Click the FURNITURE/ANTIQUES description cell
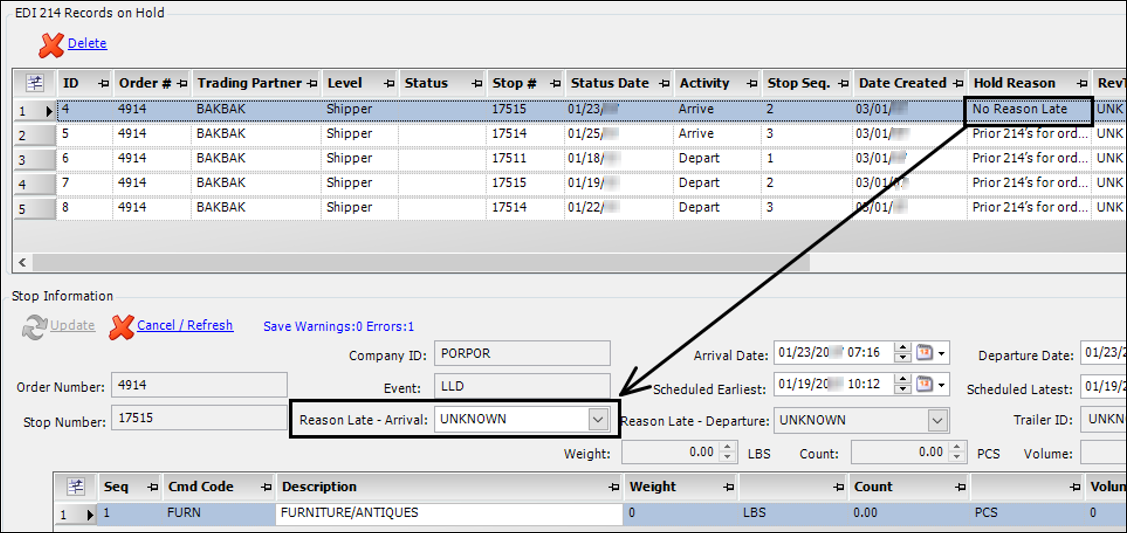The image size is (1127, 533). click(x=449, y=513)
